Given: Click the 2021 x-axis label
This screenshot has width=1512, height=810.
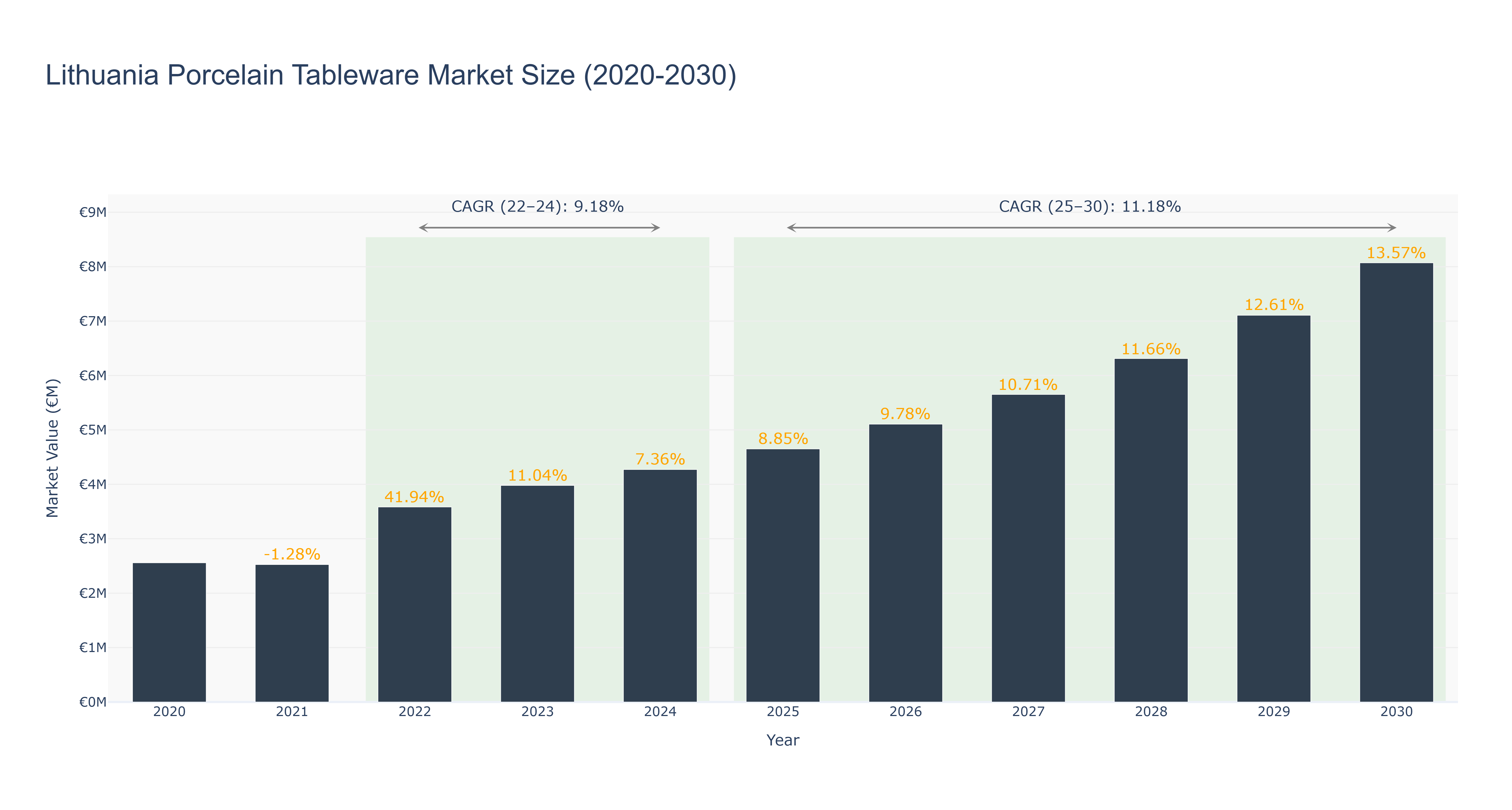Looking at the screenshot, I should pos(292,712).
